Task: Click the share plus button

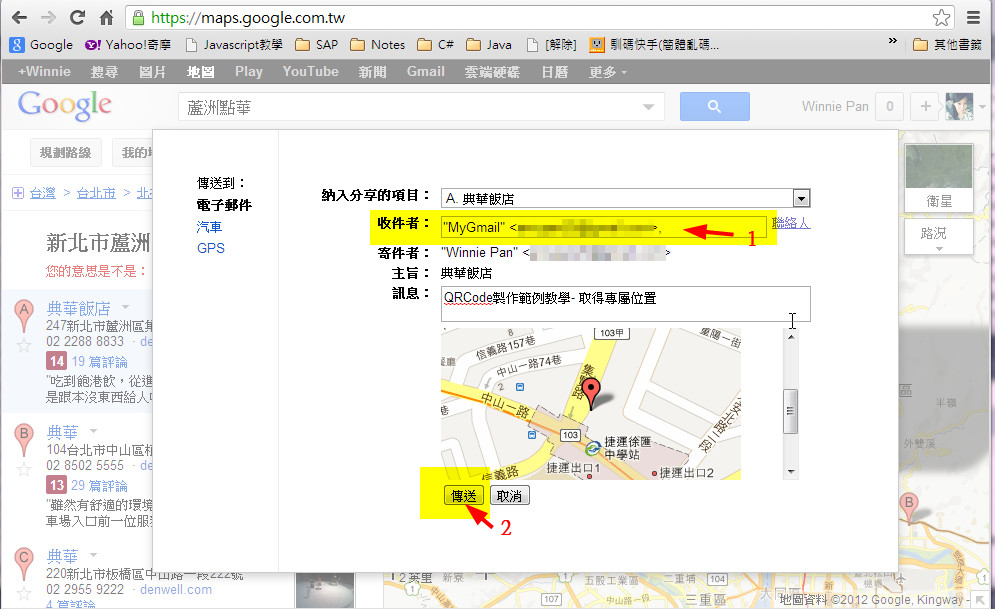Action: 926,107
